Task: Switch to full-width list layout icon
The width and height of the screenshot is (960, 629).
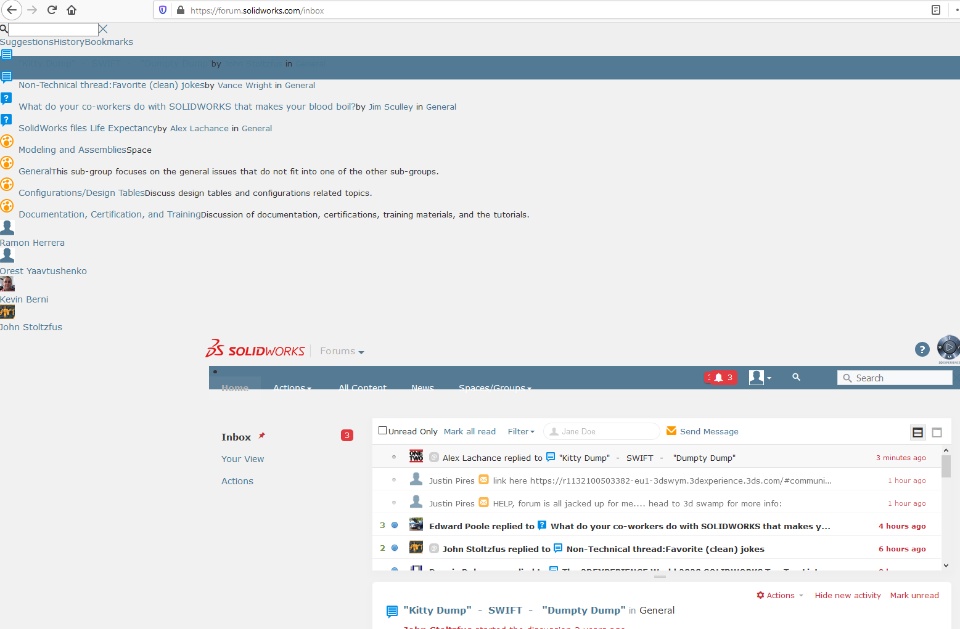Action: [937, 432]
